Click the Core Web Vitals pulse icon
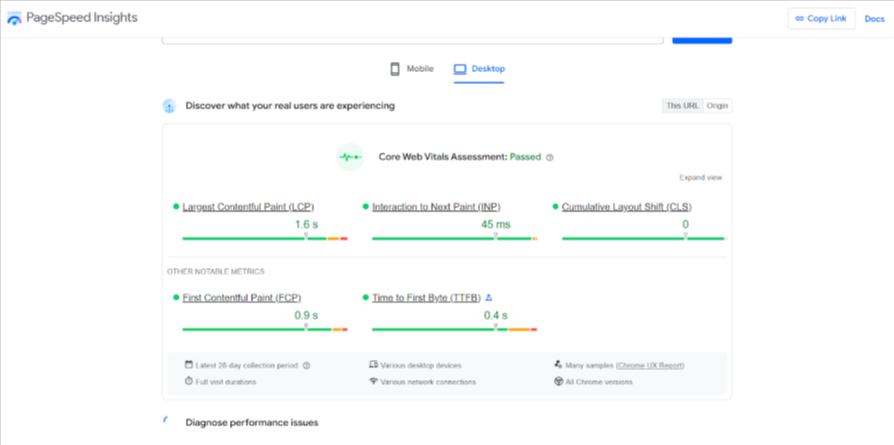 (x=350, y=157)
